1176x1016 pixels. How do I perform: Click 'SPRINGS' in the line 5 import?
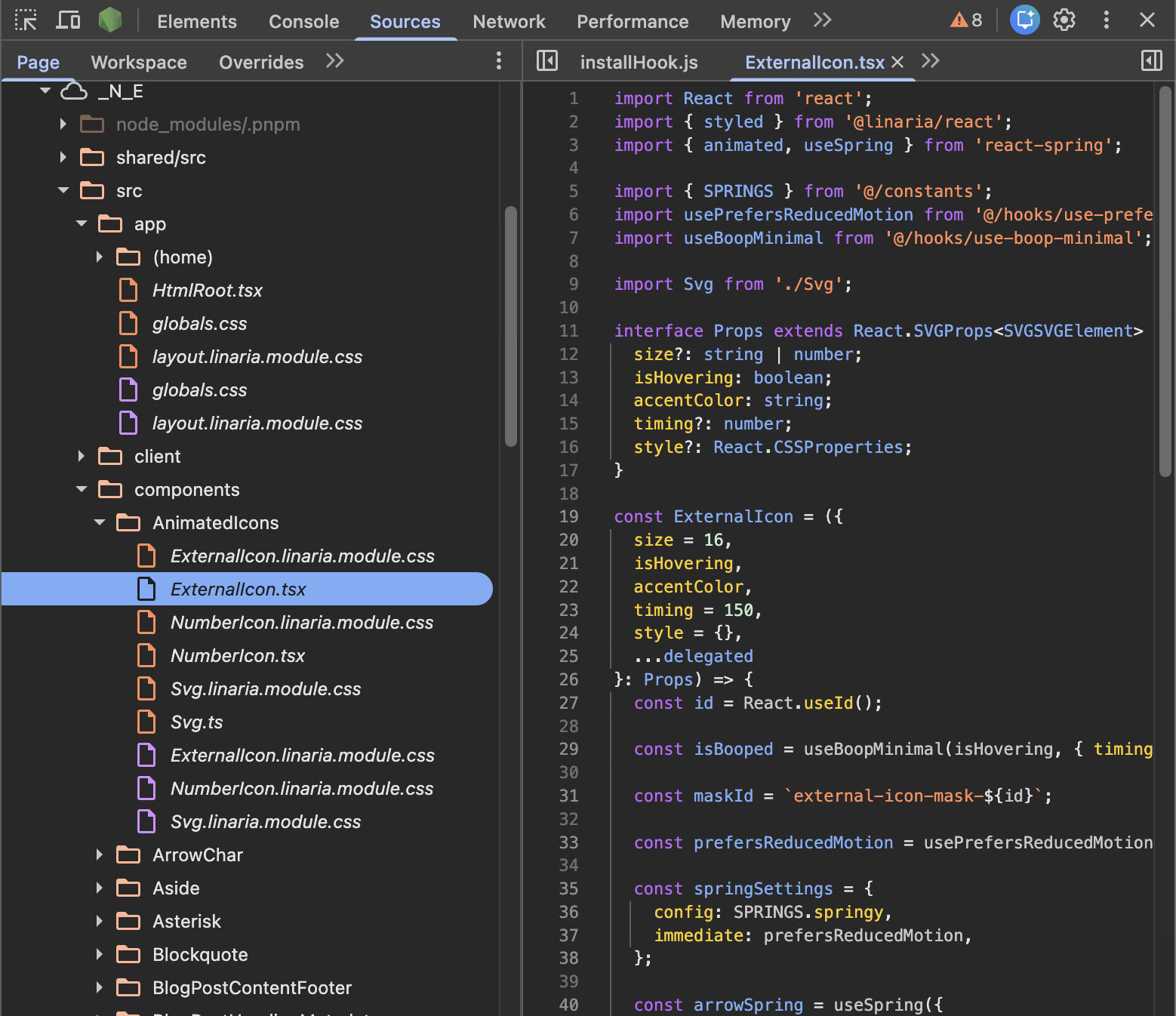[x=738, y=191]
